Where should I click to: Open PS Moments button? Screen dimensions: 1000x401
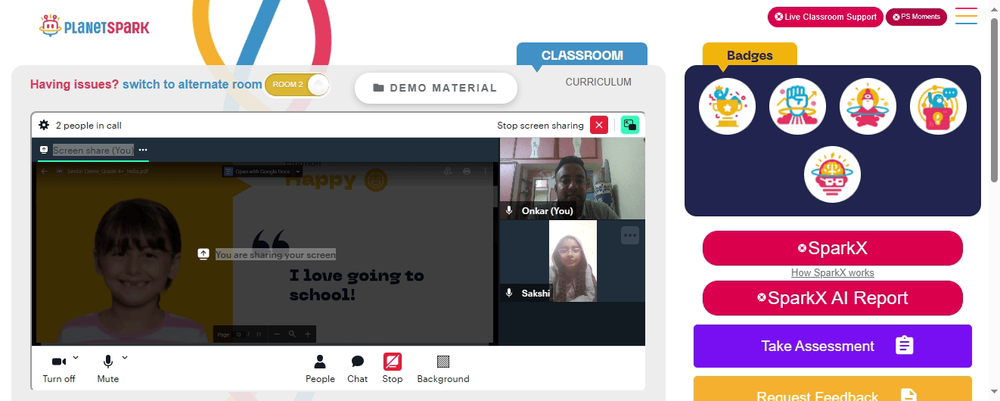tap(916, 17)
